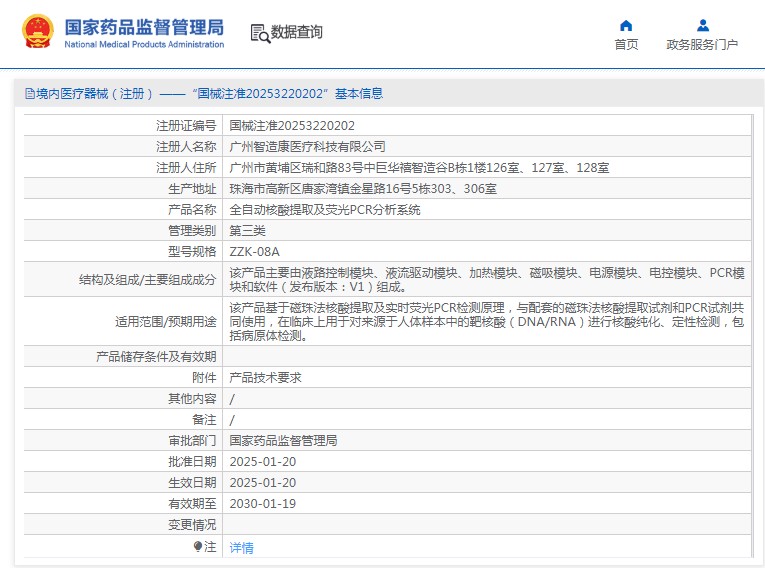Open the 详情 details link

pos(242,548)
